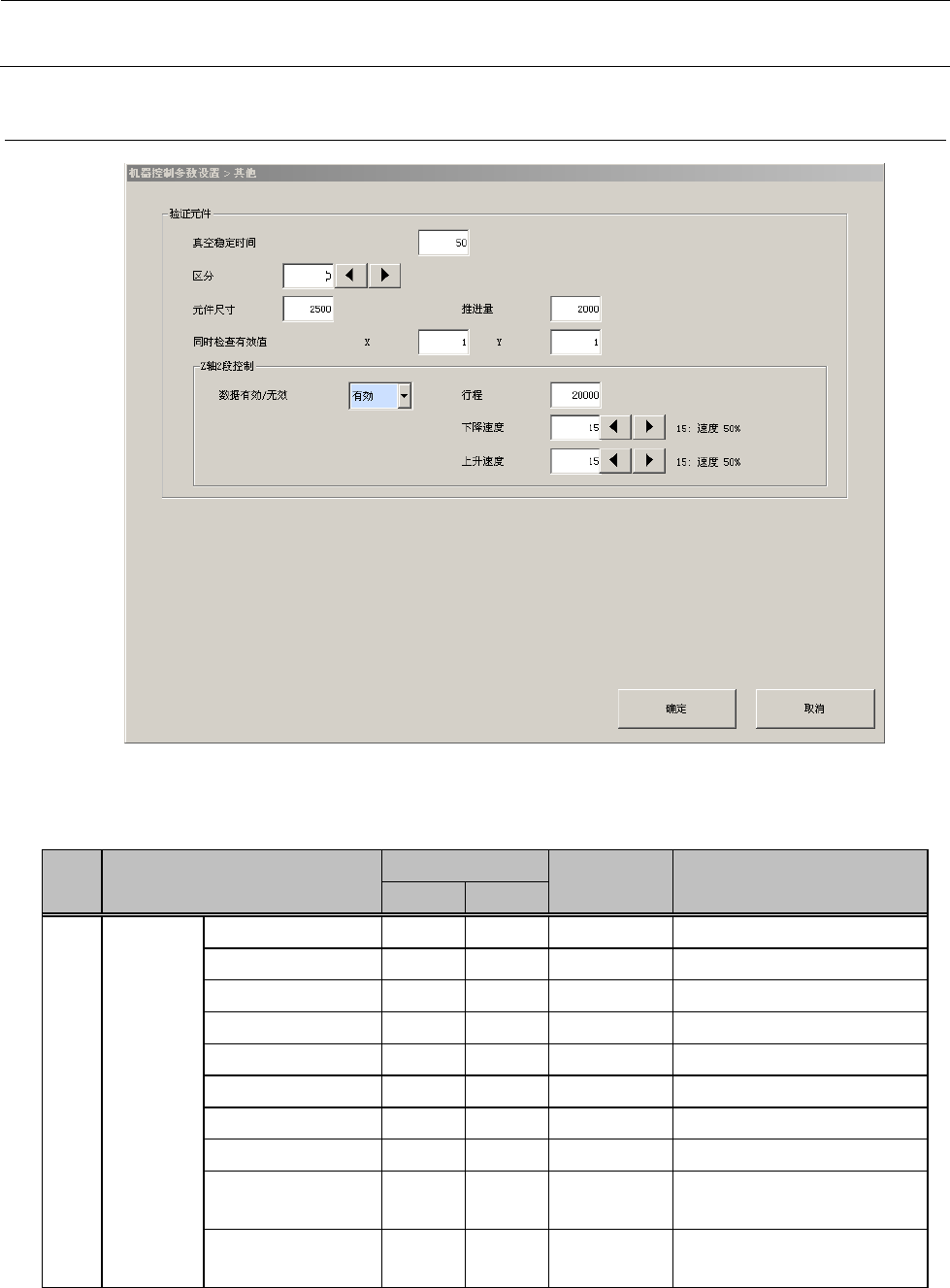Decrease 下降速度 with its left arrow

(x=615, y=428)
